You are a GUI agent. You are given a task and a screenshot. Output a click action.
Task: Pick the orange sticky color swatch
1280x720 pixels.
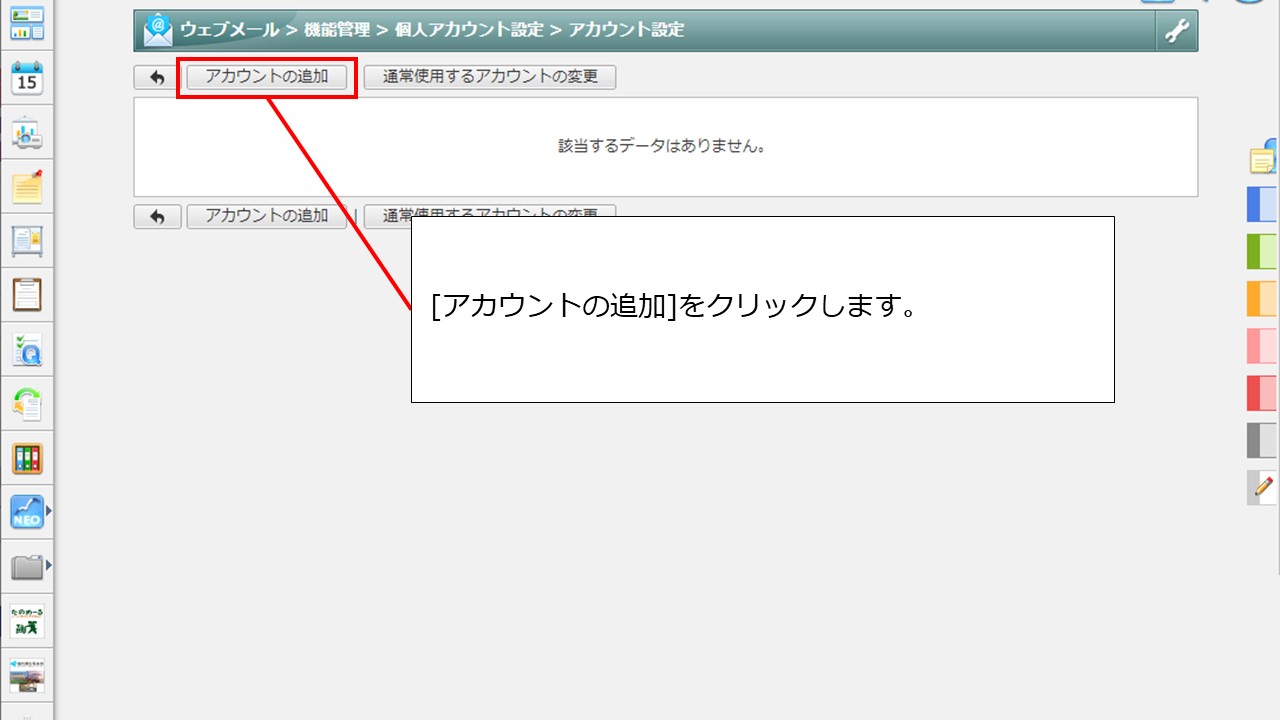(x=1262, y=298)
